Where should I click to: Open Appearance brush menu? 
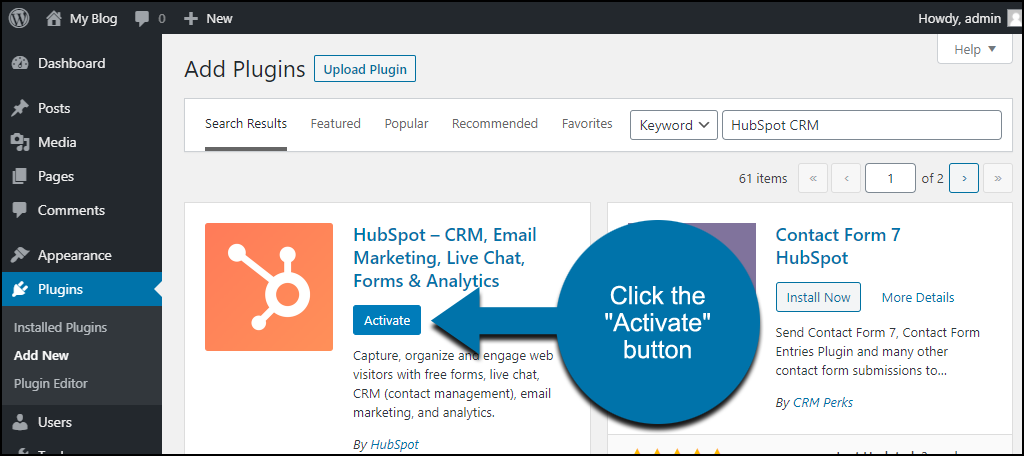click(x=20, y=255)
